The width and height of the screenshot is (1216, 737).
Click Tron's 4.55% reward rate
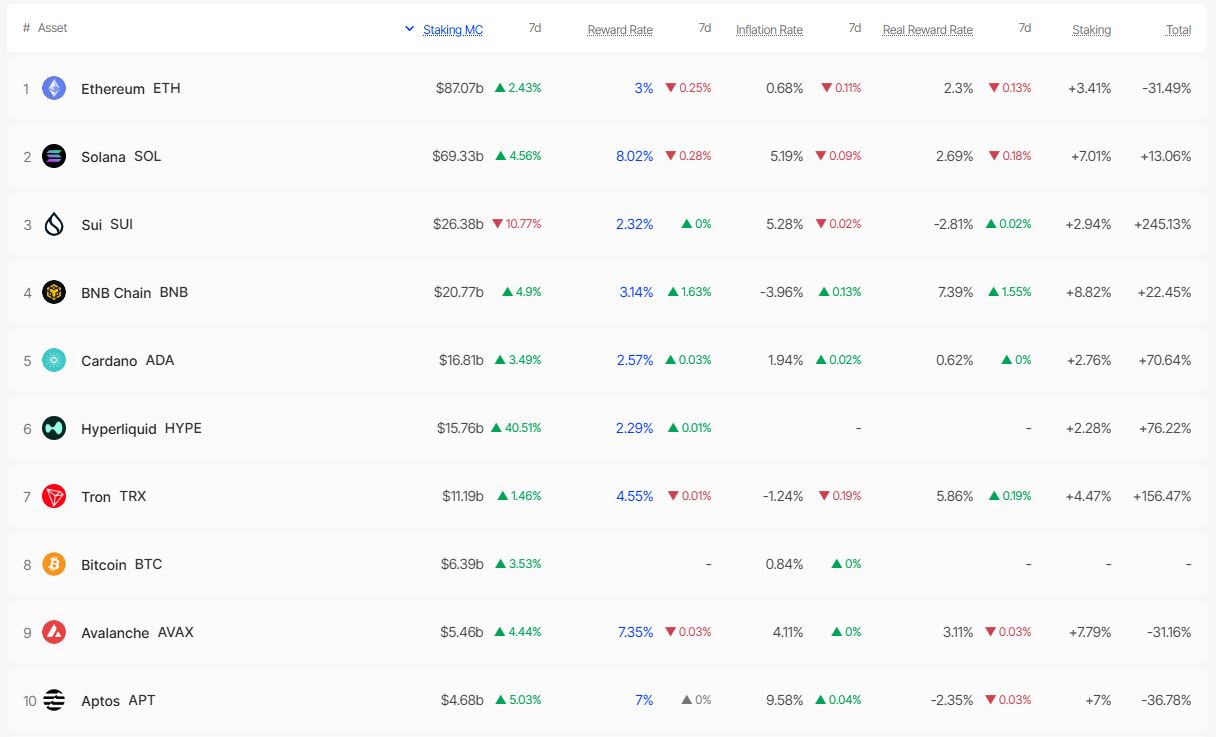click(635, 496)
